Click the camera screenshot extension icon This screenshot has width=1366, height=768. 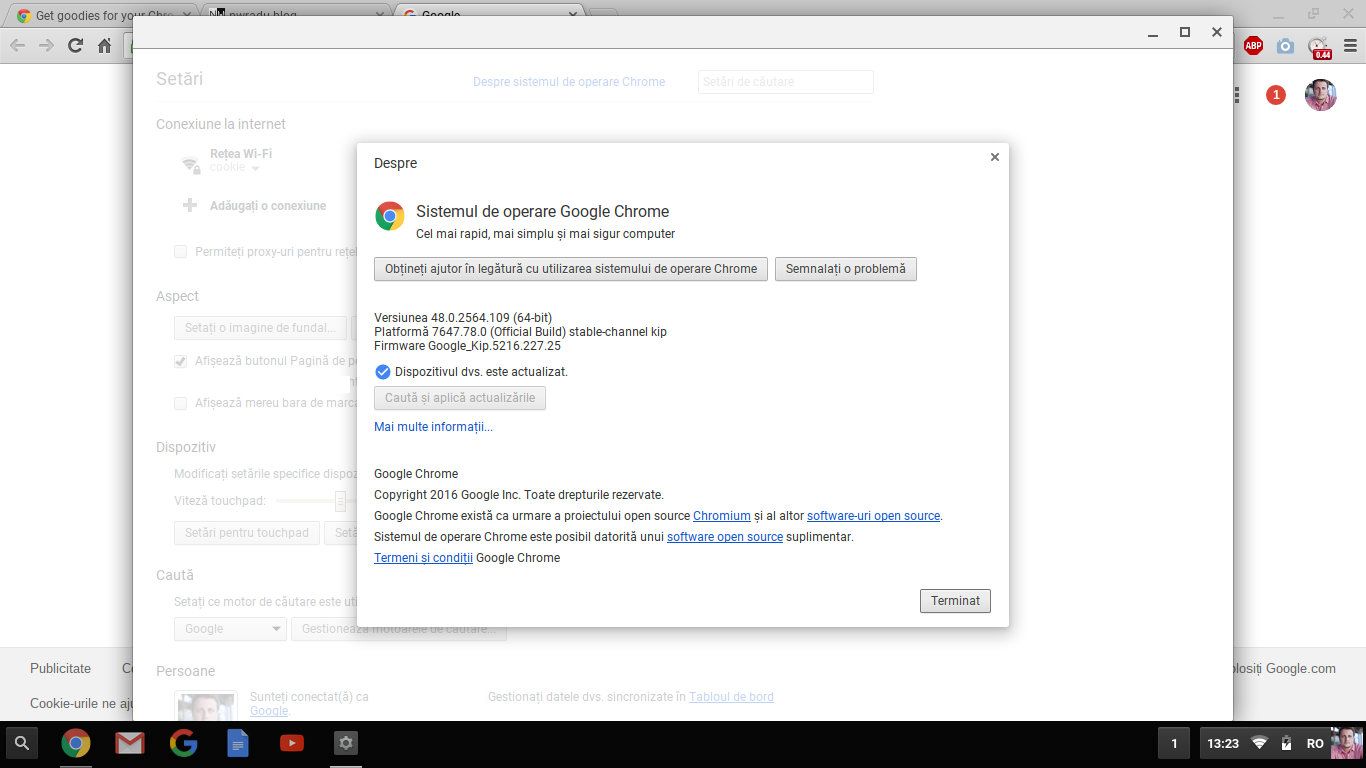click(x=1286, y=45)
